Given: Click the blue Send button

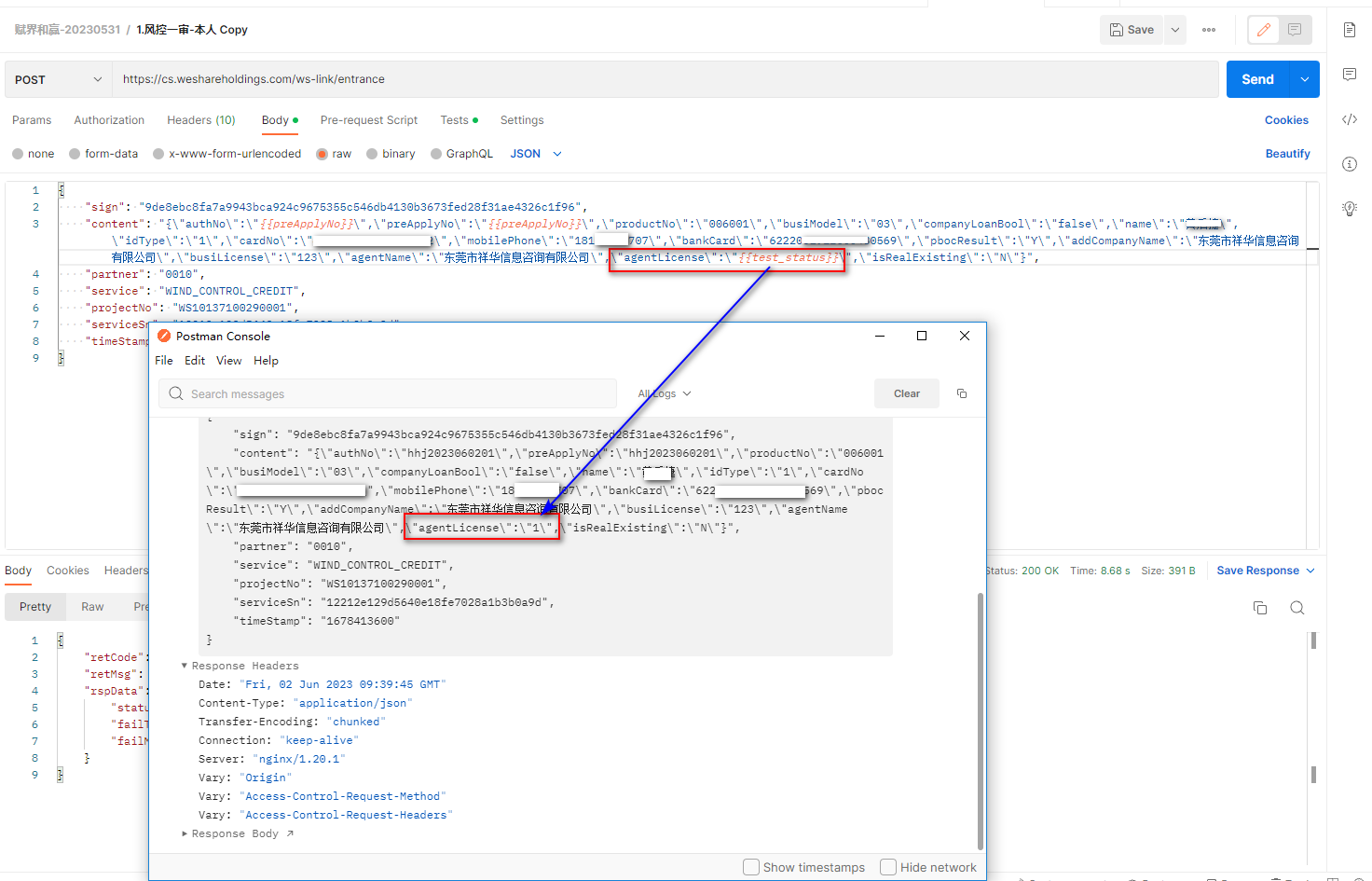Looking at the screenshot, I should point(1257,79).
